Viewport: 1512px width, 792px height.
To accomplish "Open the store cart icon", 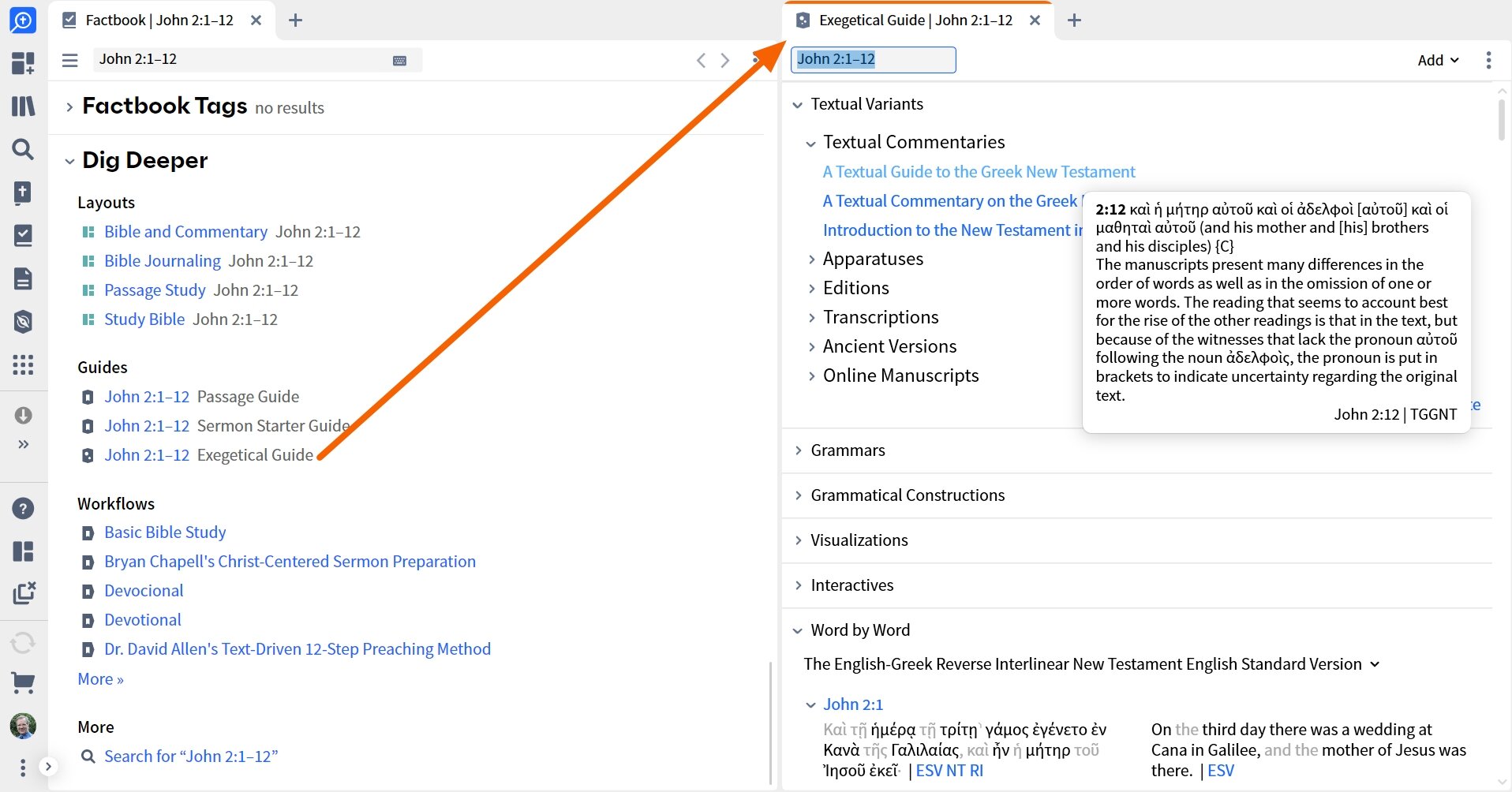I will pyautogui.click(x=23, y=683).
